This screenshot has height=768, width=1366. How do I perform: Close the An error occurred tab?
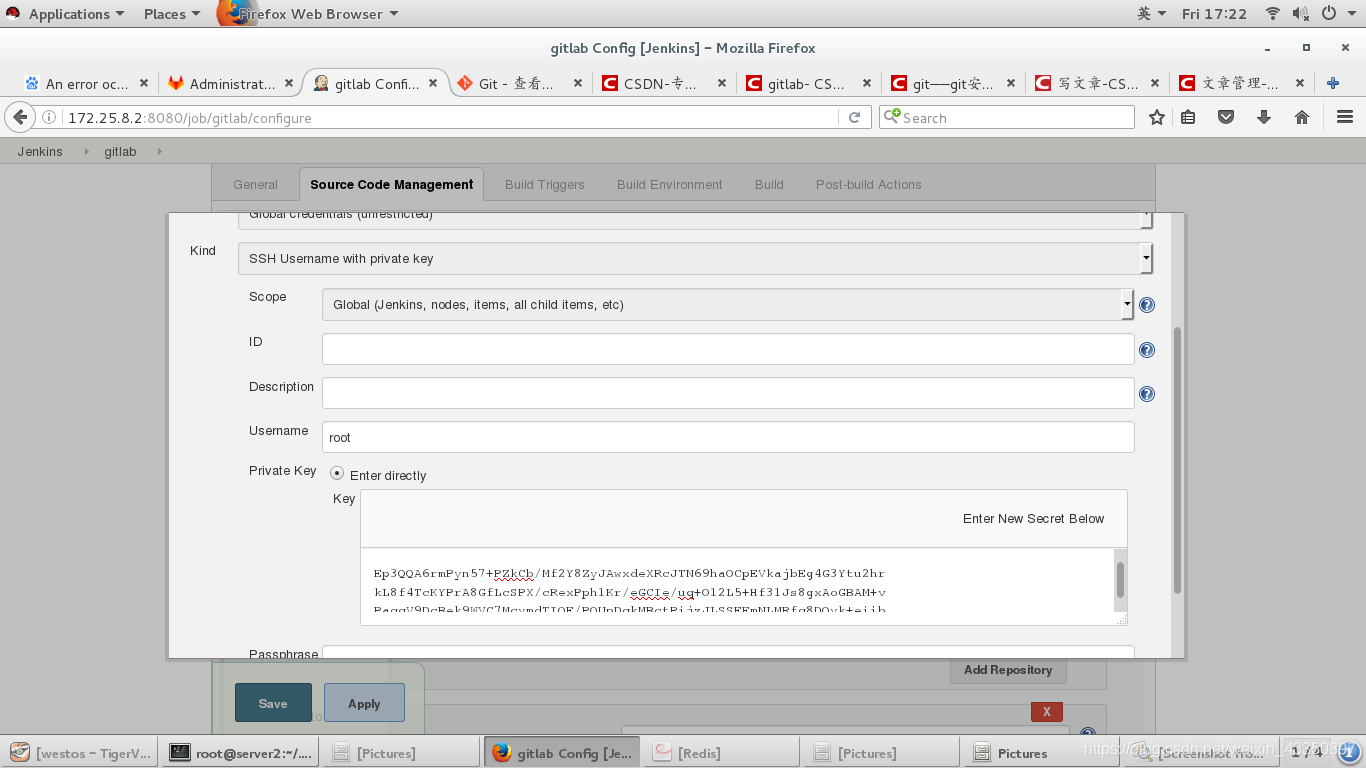(x=144, y=83)
